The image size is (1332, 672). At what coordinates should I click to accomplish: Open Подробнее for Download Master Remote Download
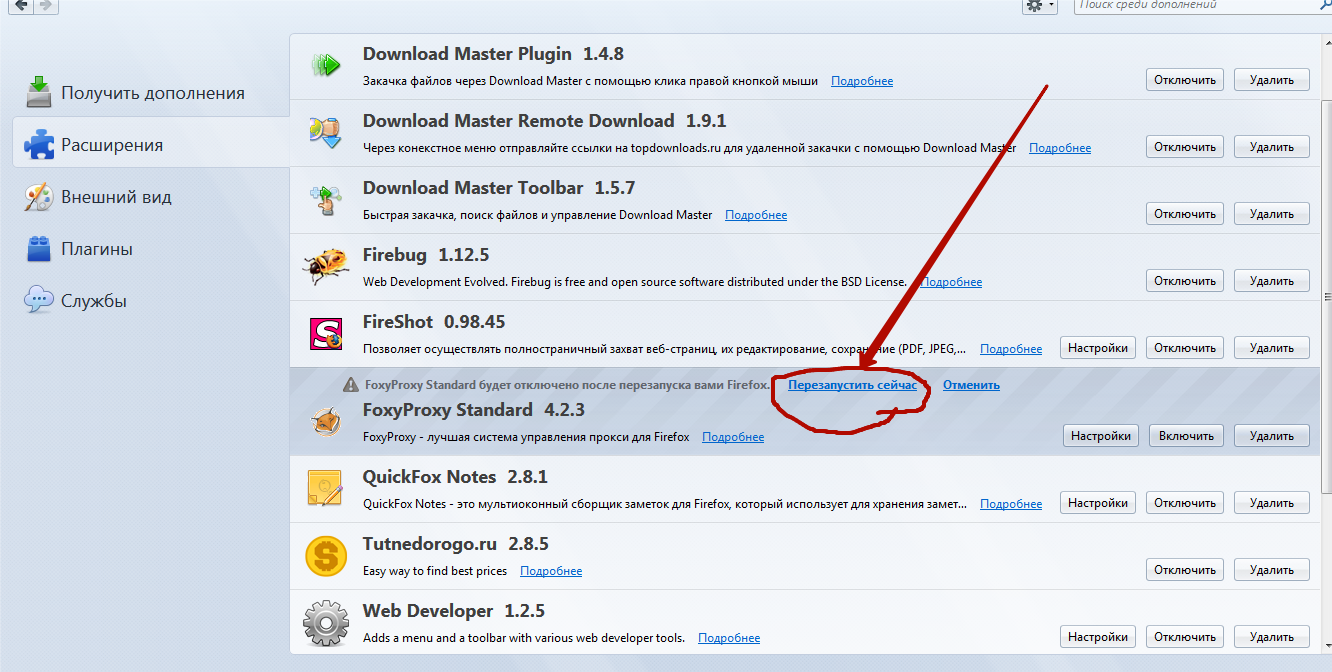(1060, 148)
